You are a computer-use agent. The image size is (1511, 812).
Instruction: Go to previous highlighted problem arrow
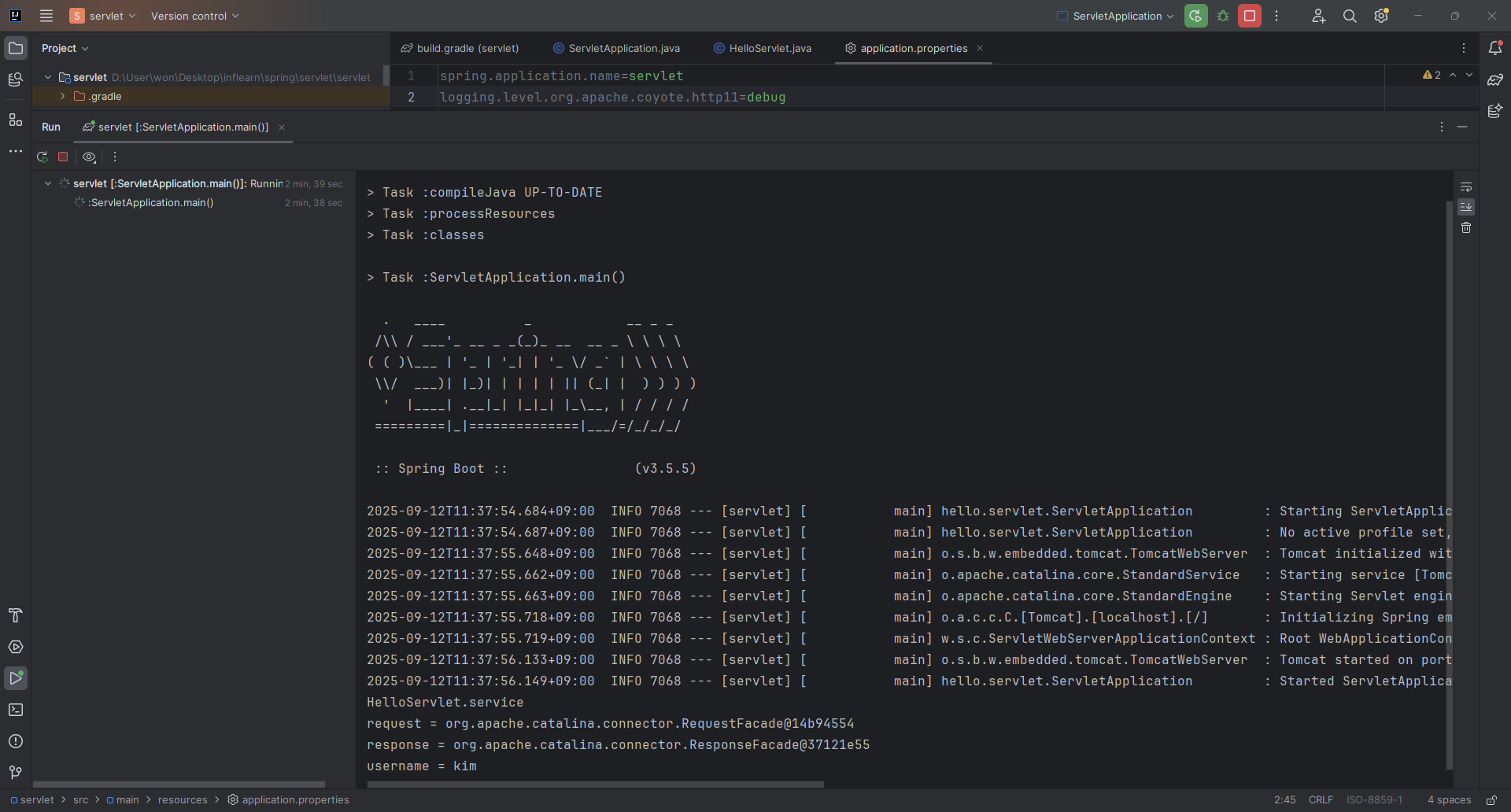(1453, 75)
